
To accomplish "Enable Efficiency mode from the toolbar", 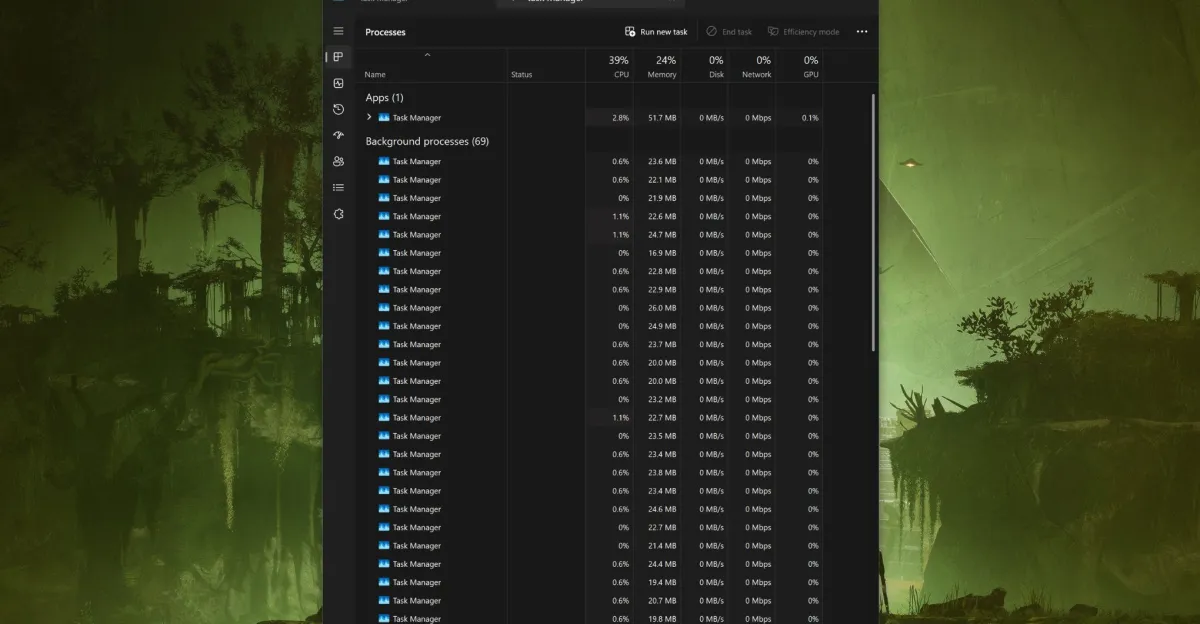I will (803, 31).
